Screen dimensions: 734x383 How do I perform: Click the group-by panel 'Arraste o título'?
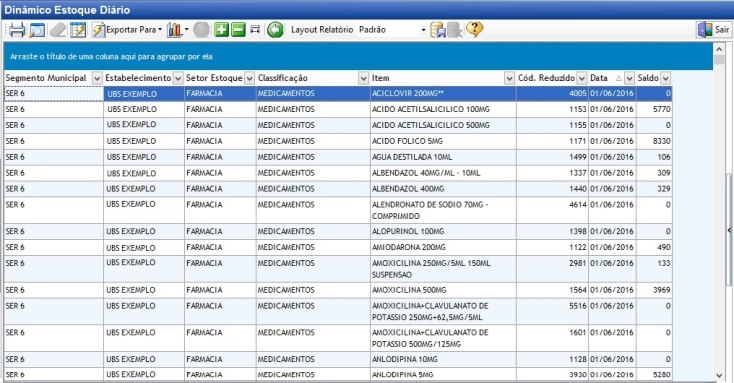[358, 57]
